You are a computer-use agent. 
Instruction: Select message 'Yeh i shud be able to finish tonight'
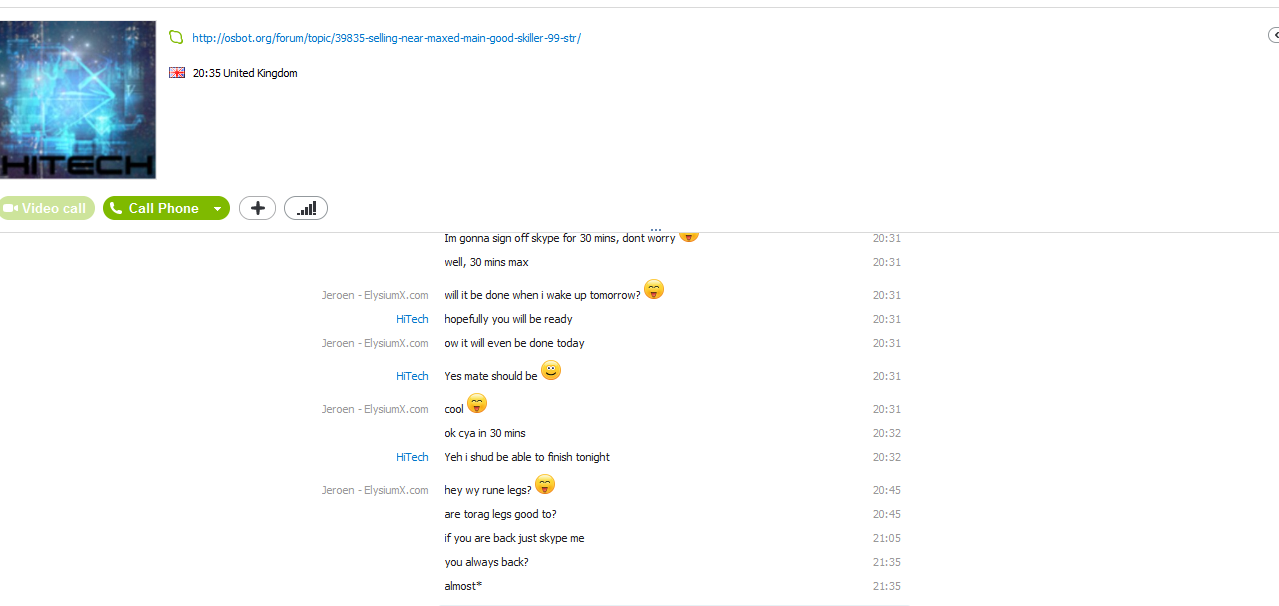(527, 457)
